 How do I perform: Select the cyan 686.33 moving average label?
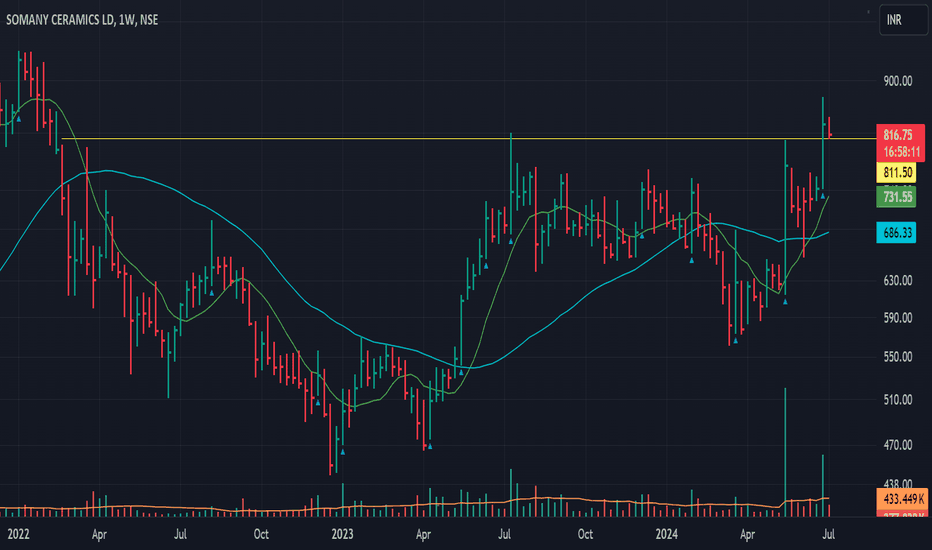pyautogui.click(x=896, y=232)
